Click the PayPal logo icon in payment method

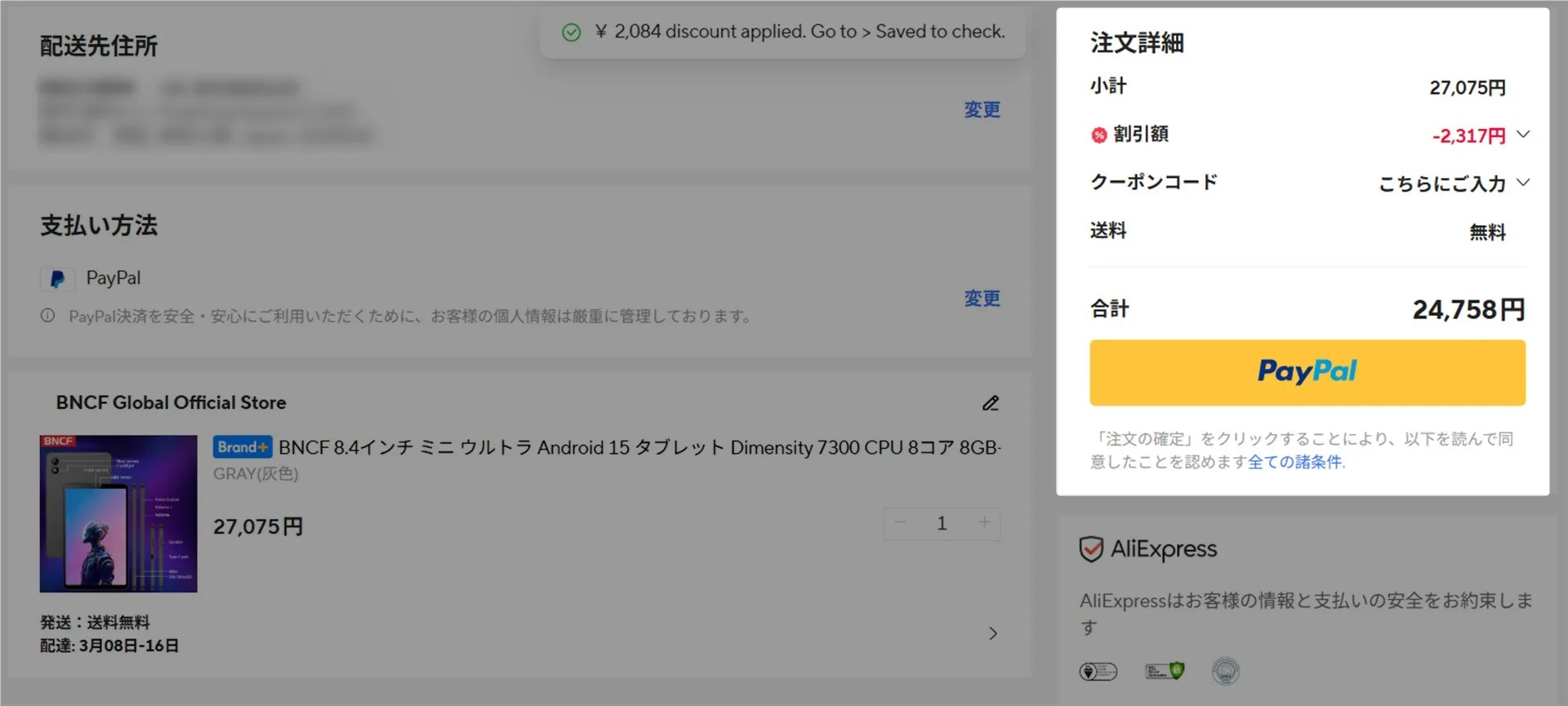57,279
